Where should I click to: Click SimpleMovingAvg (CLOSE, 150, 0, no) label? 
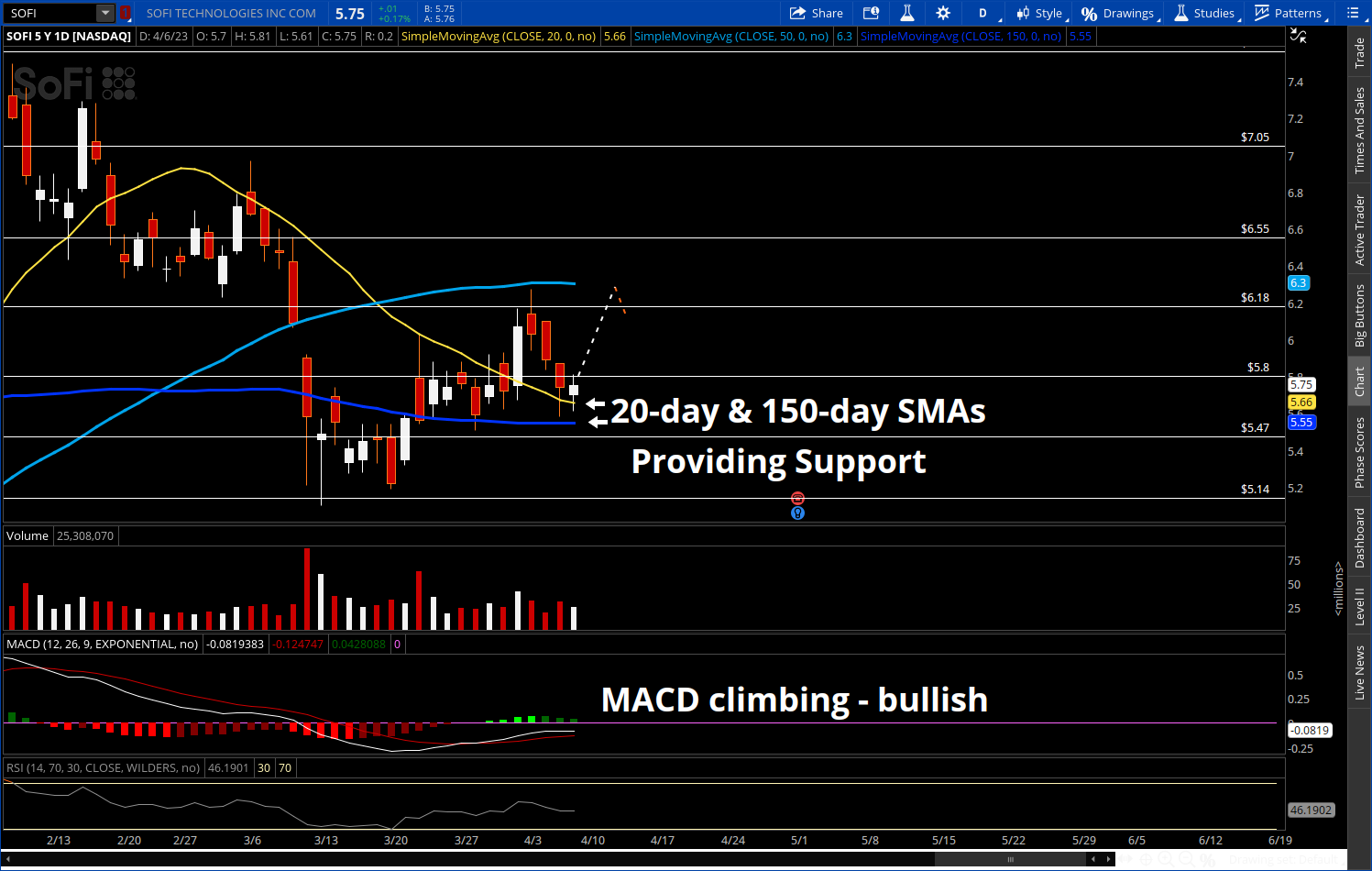click(960, 36)
